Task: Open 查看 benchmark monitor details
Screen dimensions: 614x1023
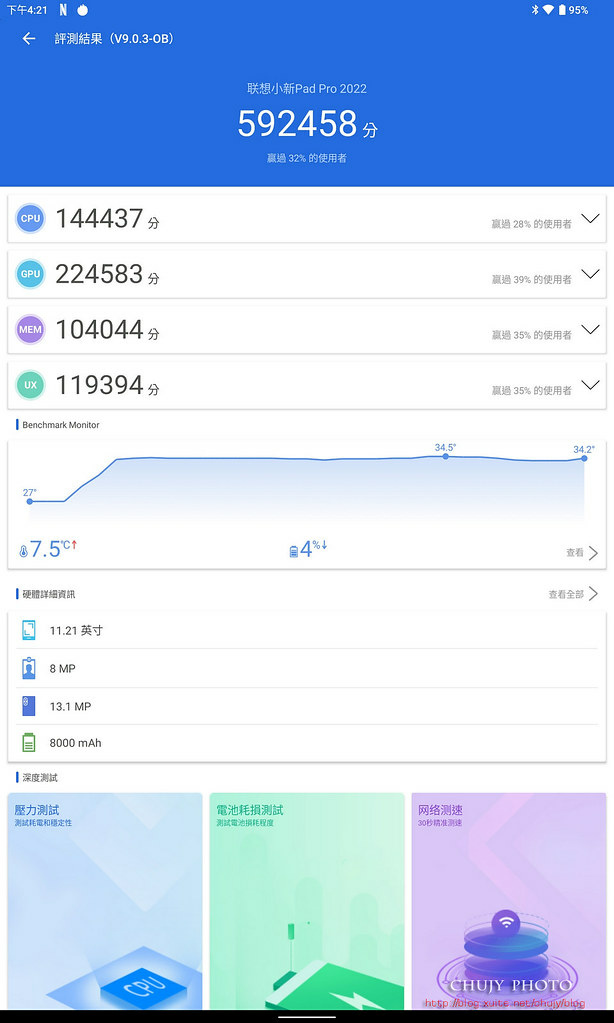Action: pyautogui.click(x=582, y=553)
